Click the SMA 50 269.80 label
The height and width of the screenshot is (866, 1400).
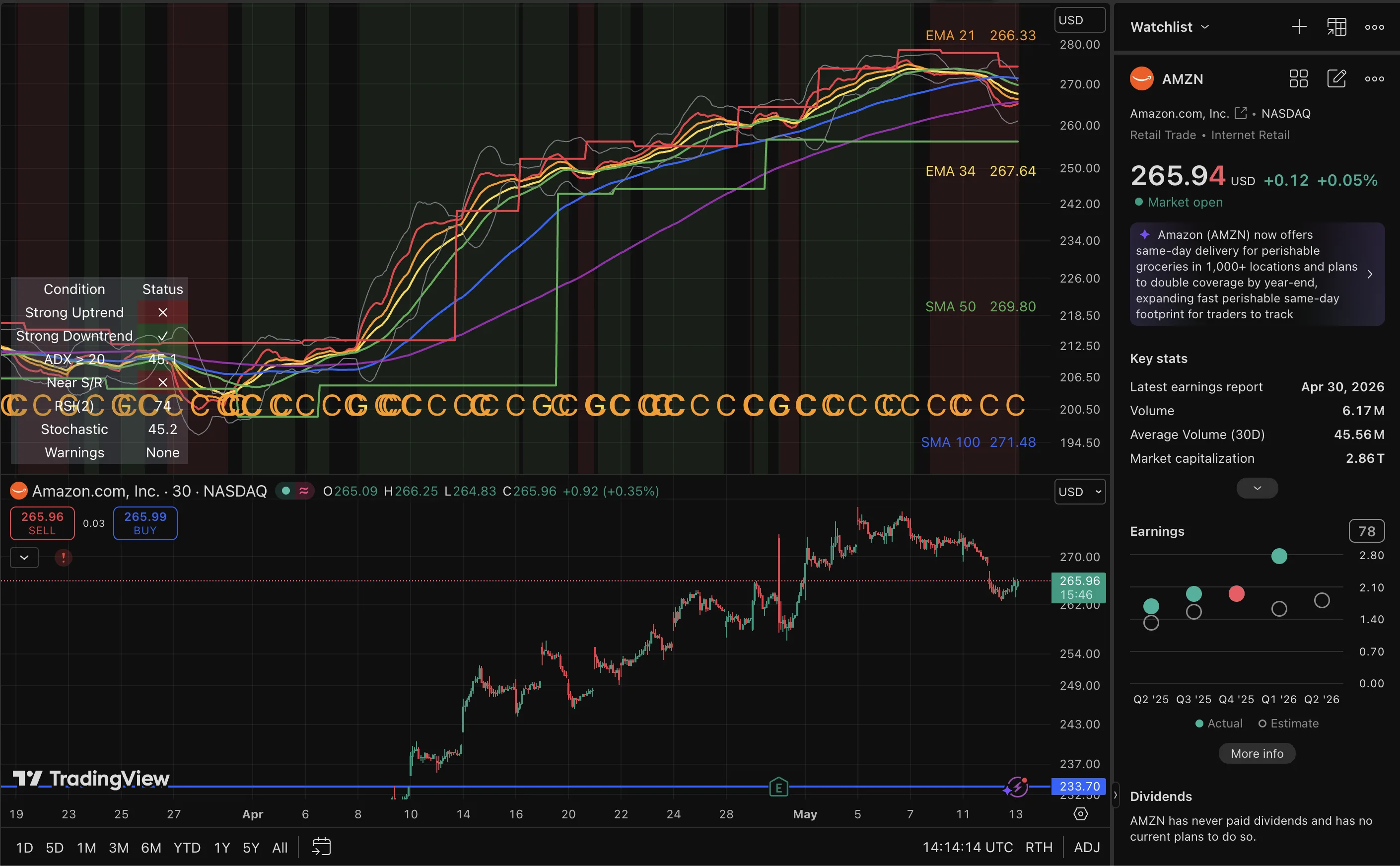click(980, 306)
